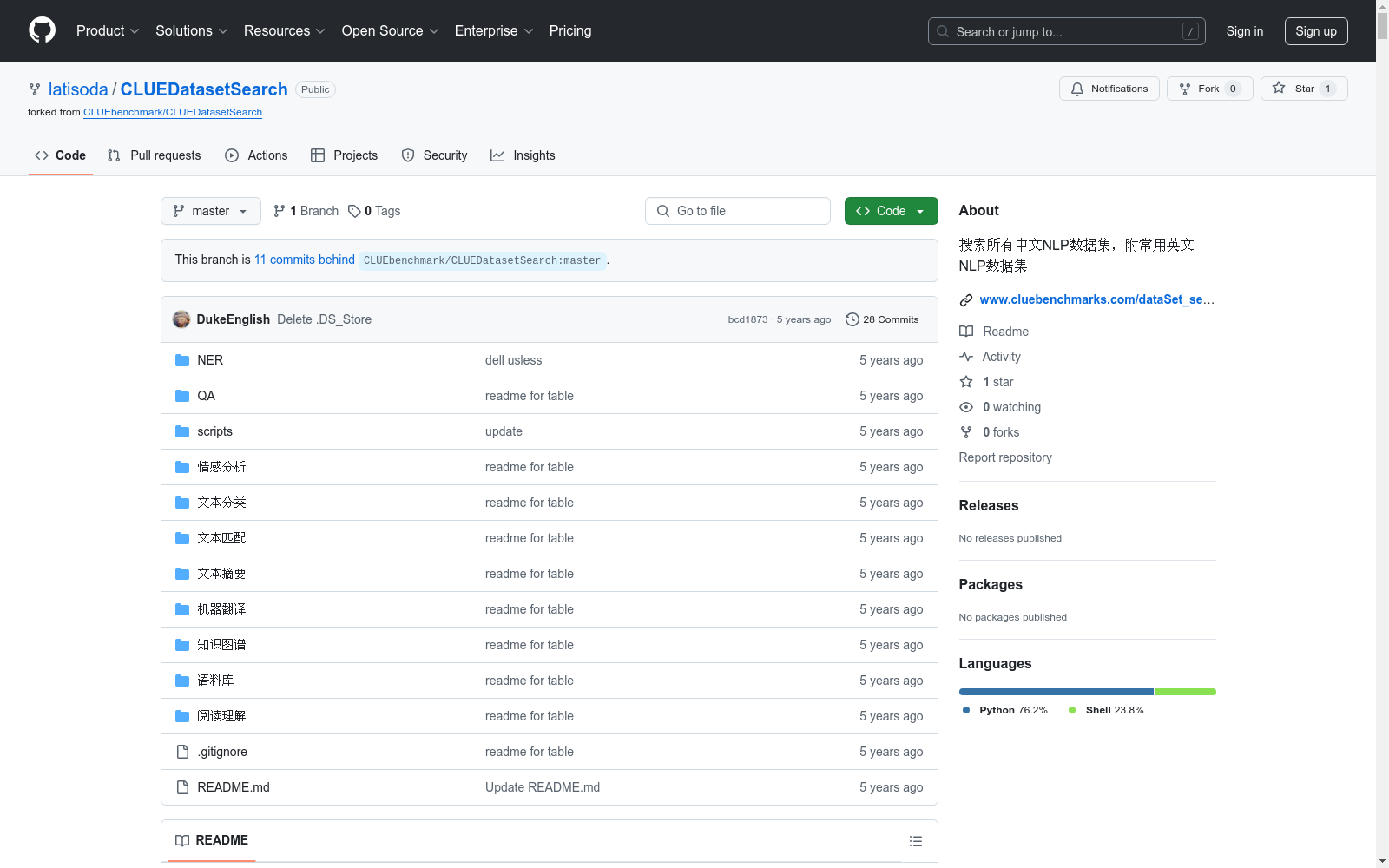Image resolution: width=1389 pixels, height=868 pixels.
Task: Switch to the Insights tab
Action: coord(523,155)
